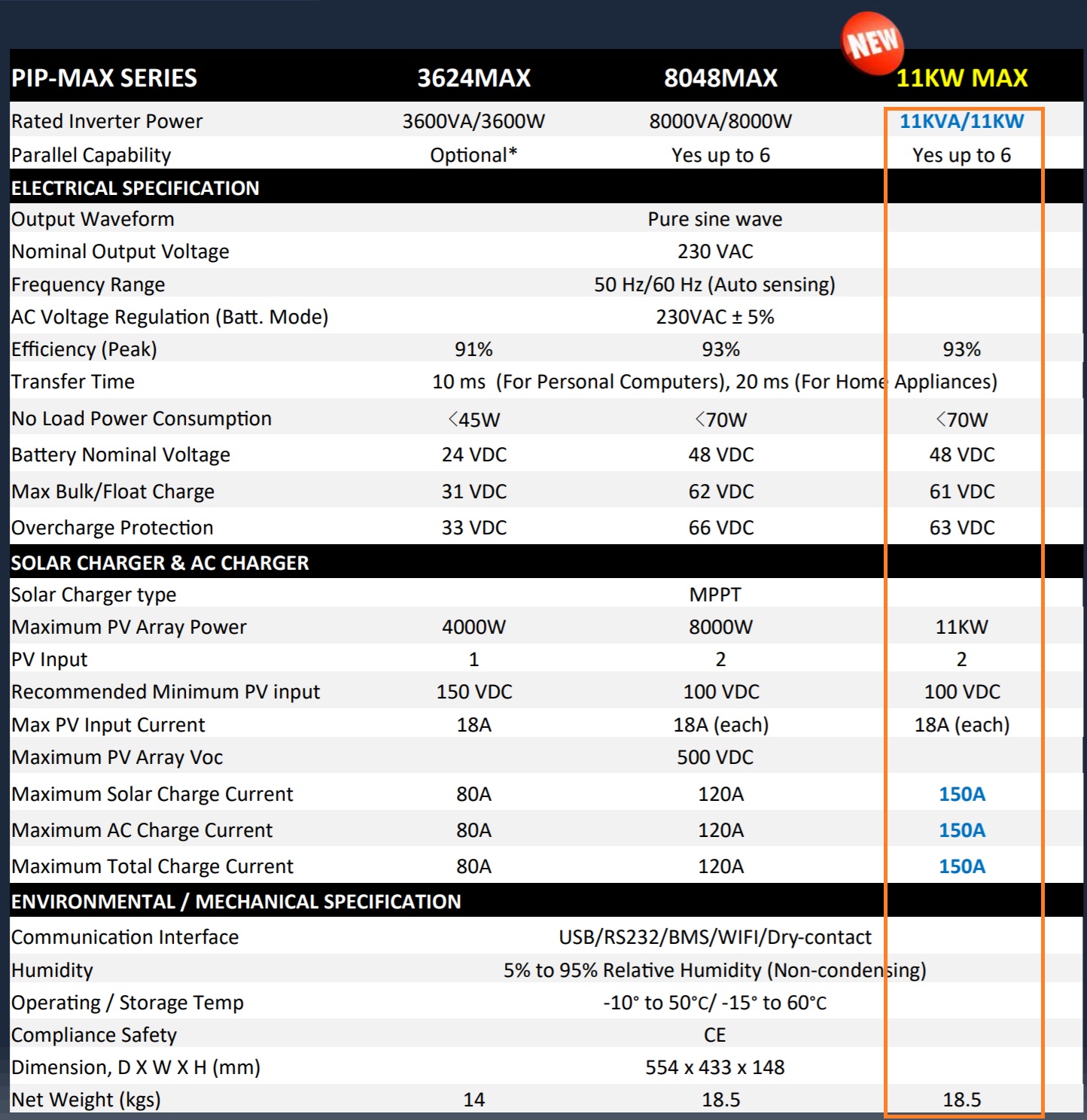Viewport: 1087px width, 1120px height.
Task: Select the ELECTRICAL SPECIFICATION section header
Action: coord(135,188)
